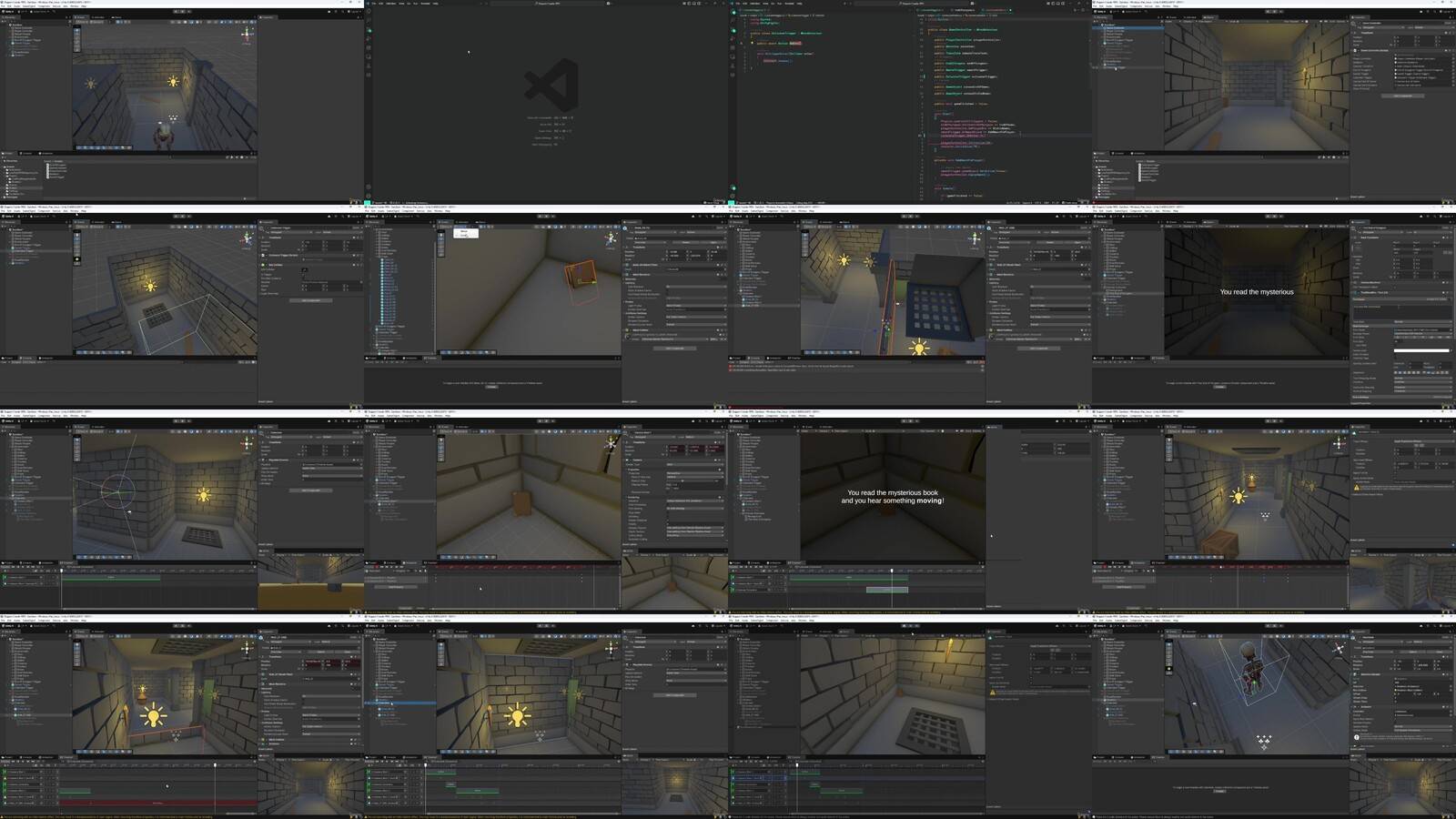Select the large light gizmo in third-row fourth screenshot
The image size is (1456, 819).
pos(1238,496)
